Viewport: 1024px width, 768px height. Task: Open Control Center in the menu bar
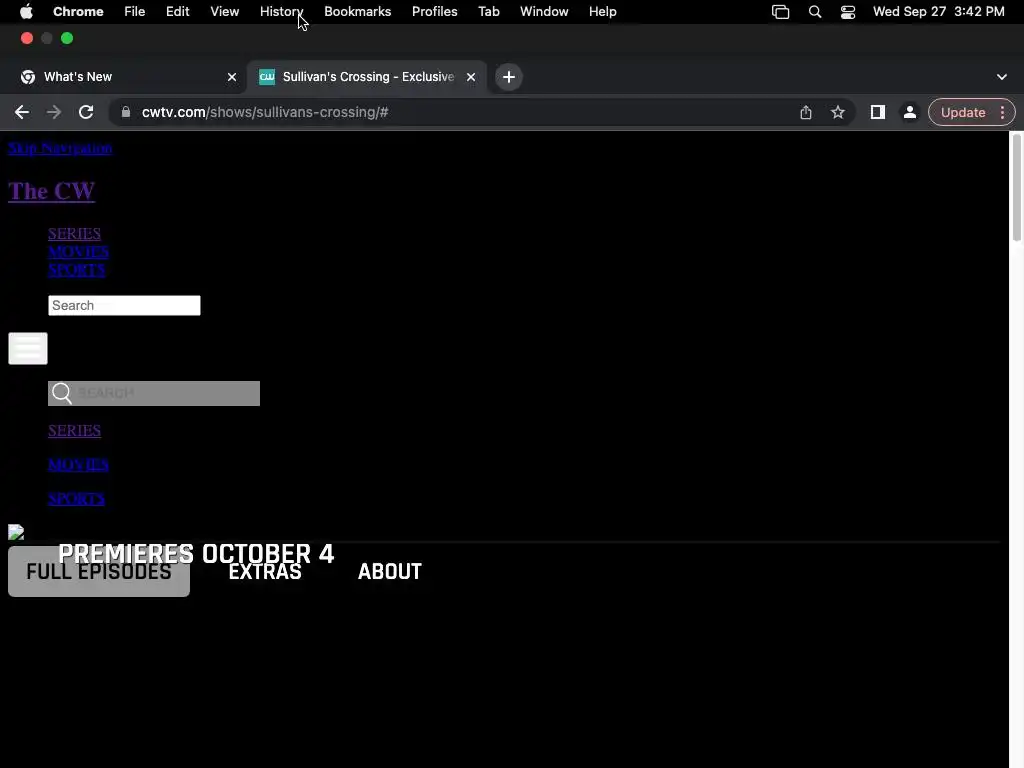click(x=848, y=12)
